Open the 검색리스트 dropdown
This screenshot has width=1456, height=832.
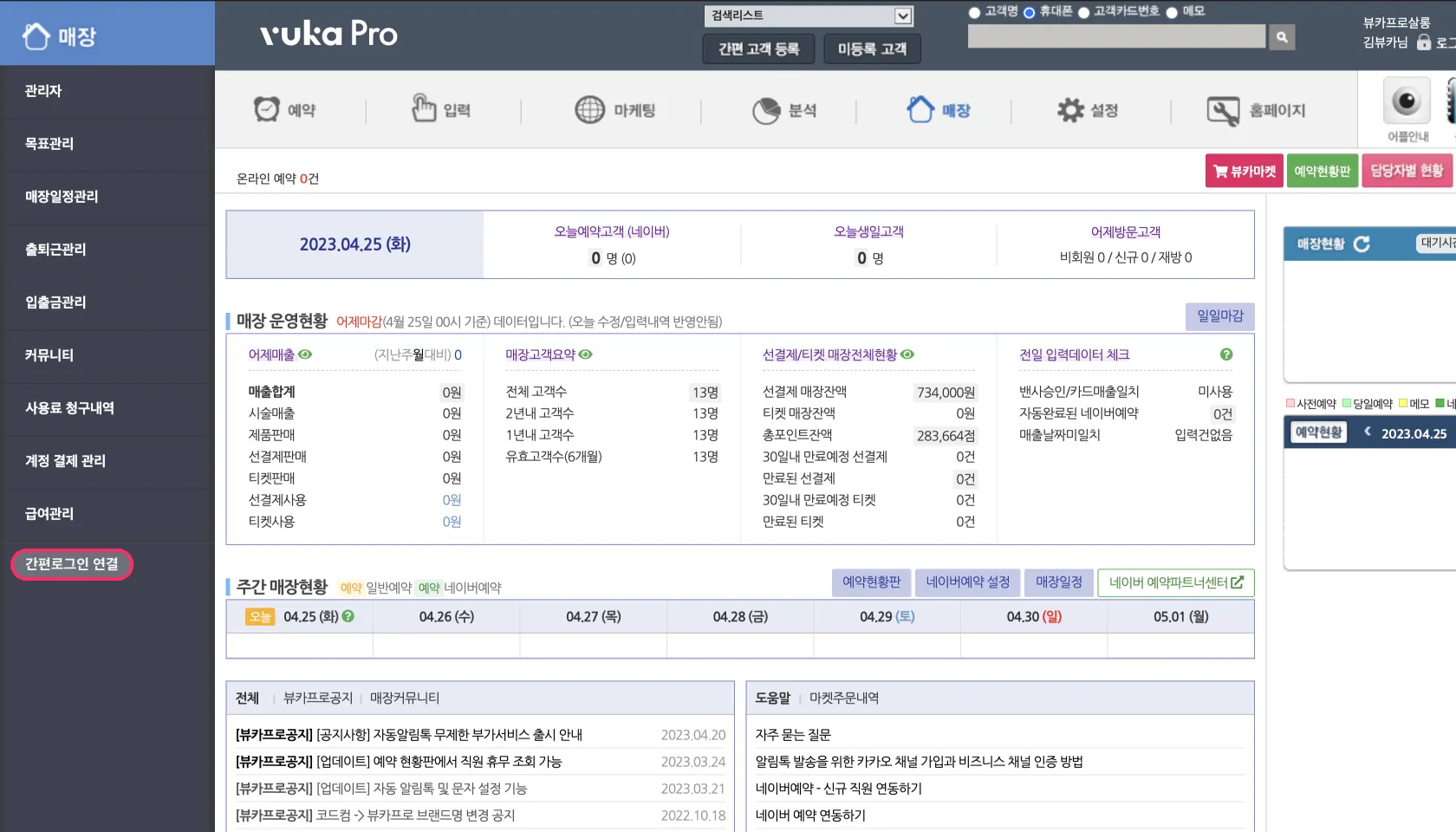(x=809, y=16)
